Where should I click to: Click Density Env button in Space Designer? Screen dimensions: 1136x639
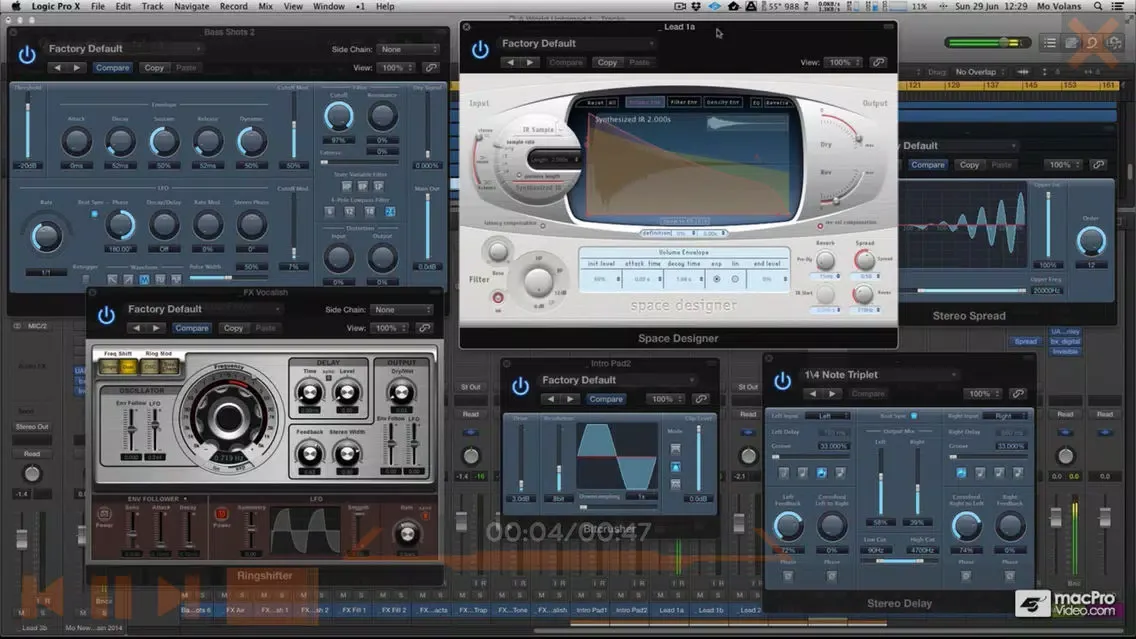click(x=722, y=103)
